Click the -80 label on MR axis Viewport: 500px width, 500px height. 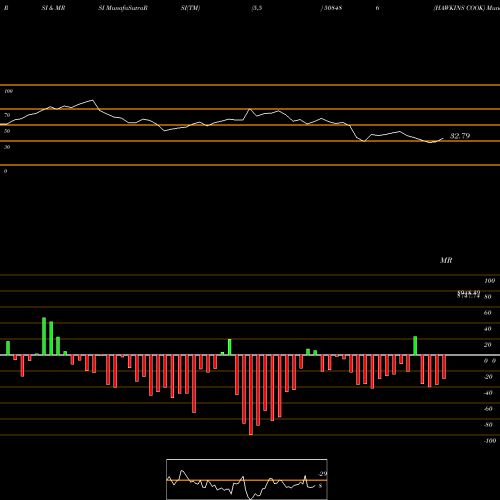tap(488, 425)
